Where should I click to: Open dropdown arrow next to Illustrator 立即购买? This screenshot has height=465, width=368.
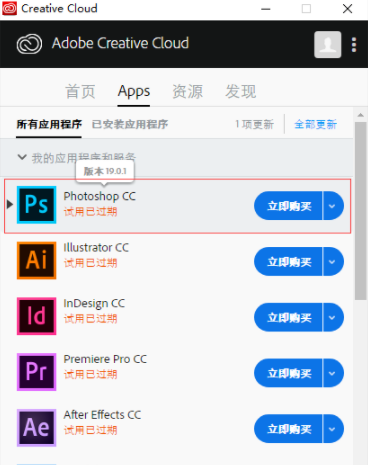coord(333,261)
